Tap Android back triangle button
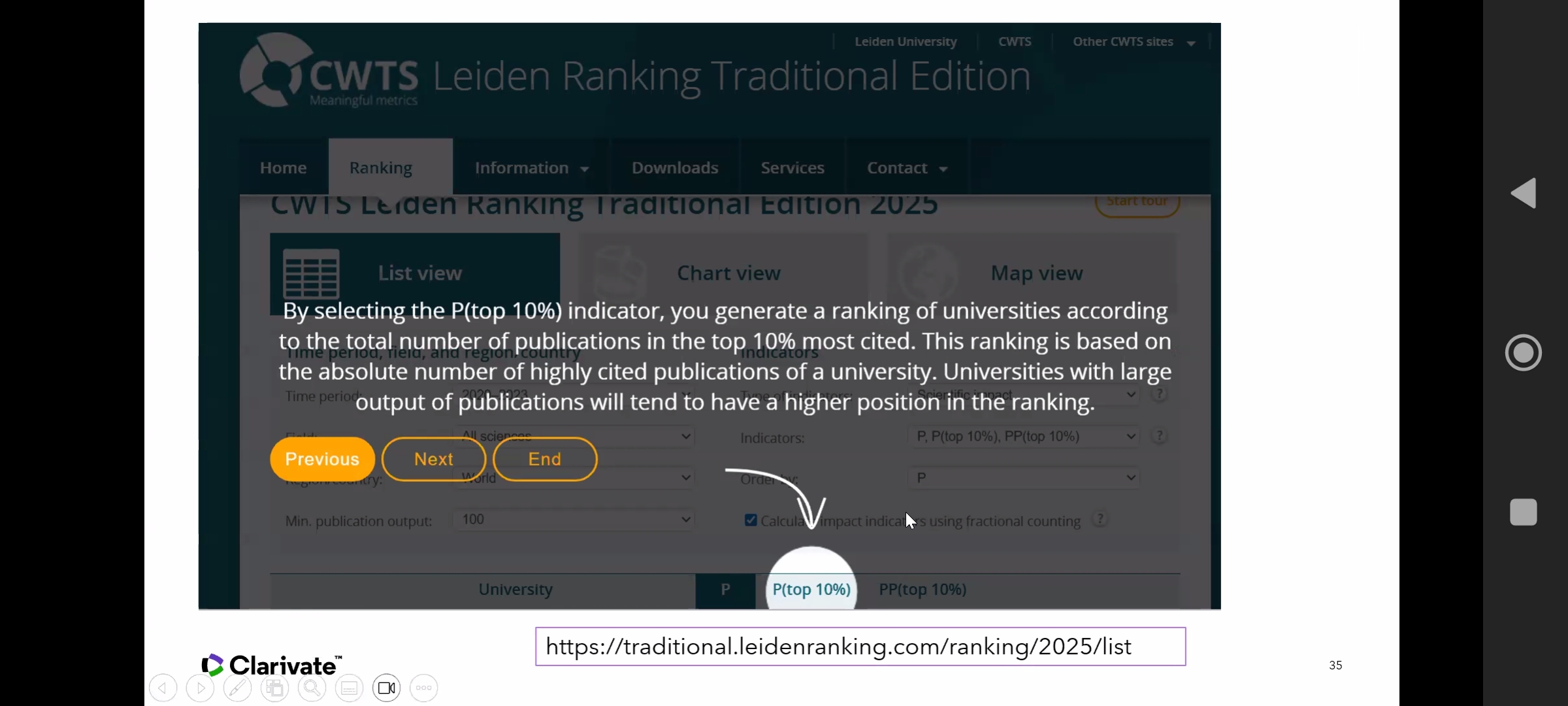Viewport: 1568px width, 706px height. [1523, 193]
